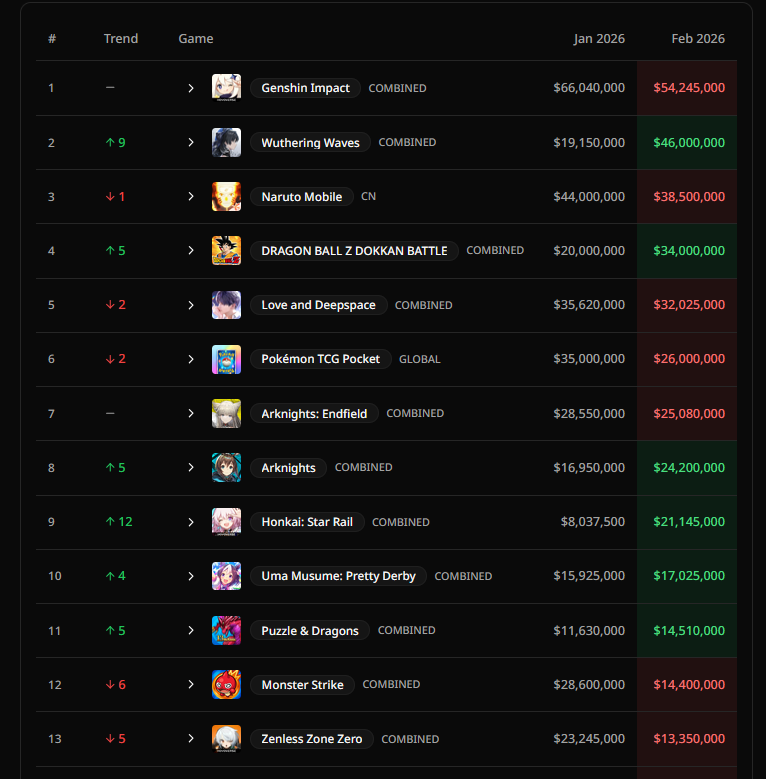Open the Zenless Zone Zero name pill
The image size is (766, 779).
click(x=312, y=739)
